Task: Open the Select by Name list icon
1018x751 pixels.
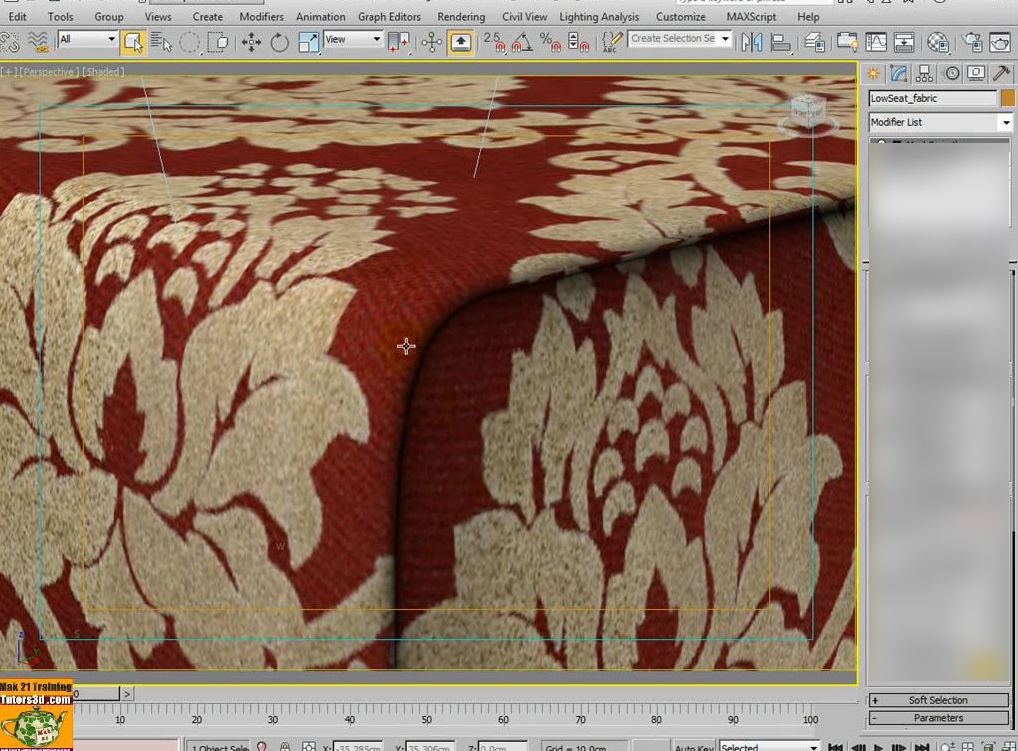Action: click(162, 43)
